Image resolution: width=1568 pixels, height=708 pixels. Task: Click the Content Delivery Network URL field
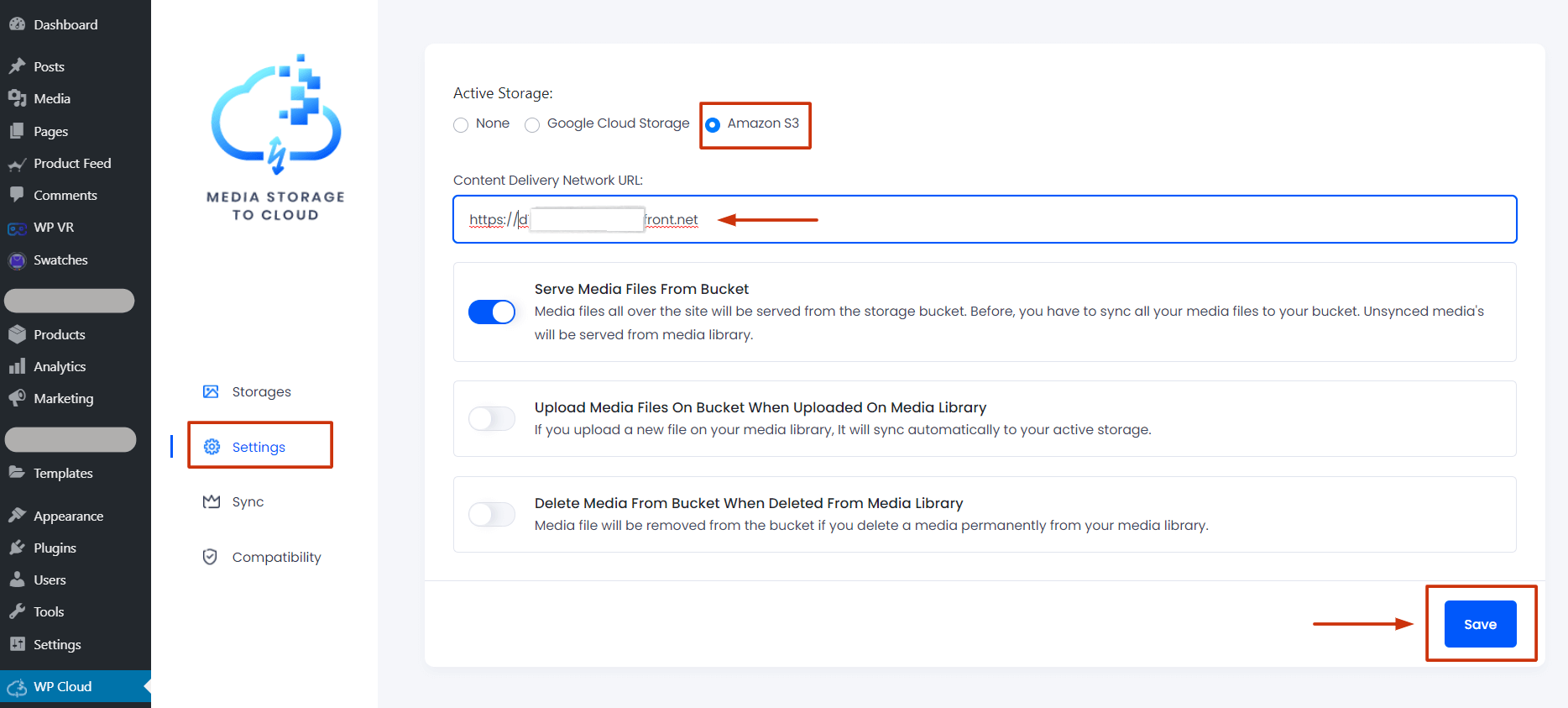click(x=985, y=219)
